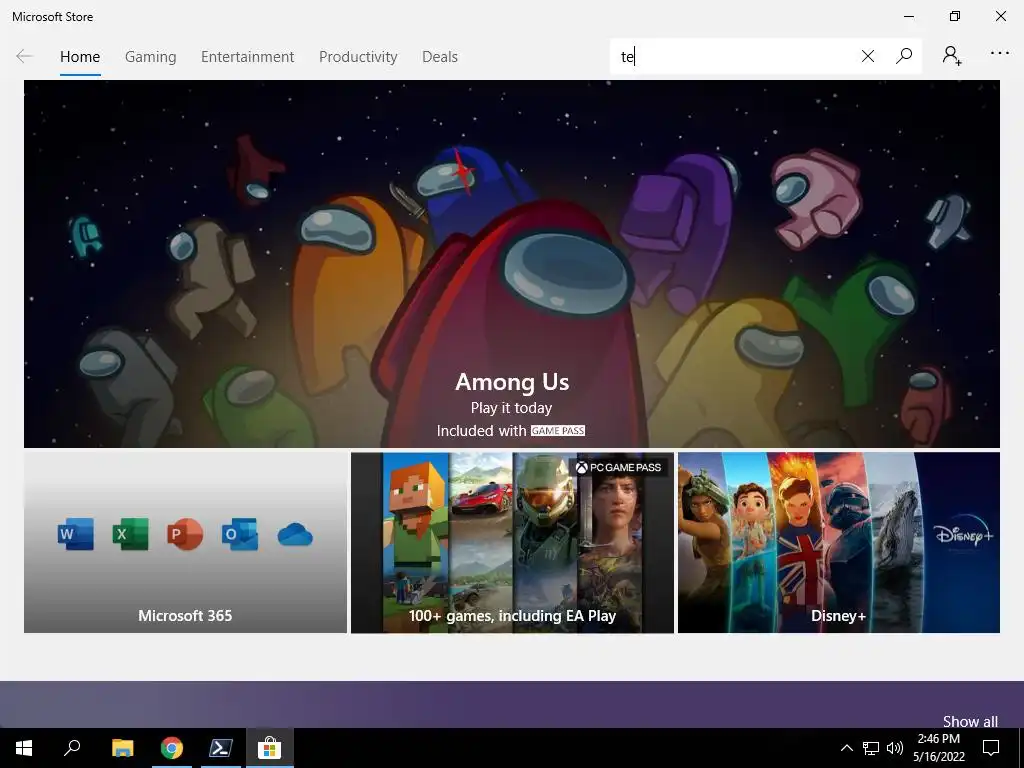
Task: Open the notification center icon
Action: pos(991,748)
